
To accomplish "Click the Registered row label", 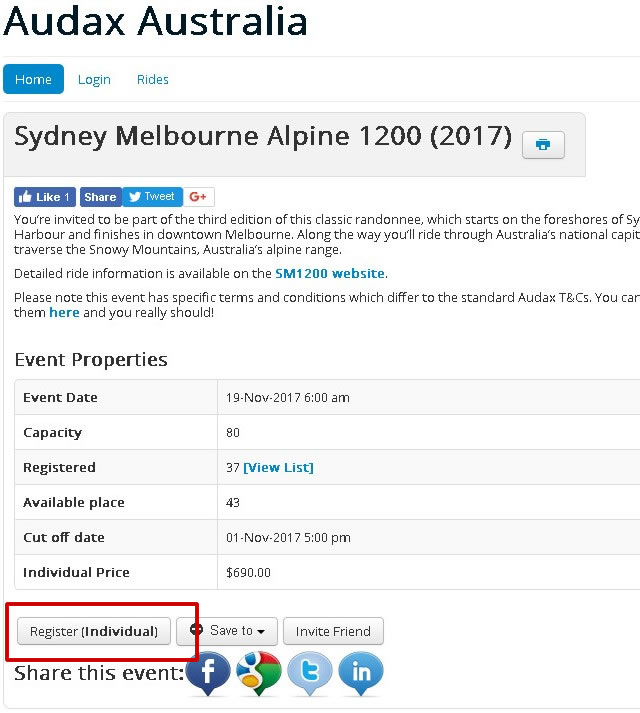I will (x=60, y=467).
